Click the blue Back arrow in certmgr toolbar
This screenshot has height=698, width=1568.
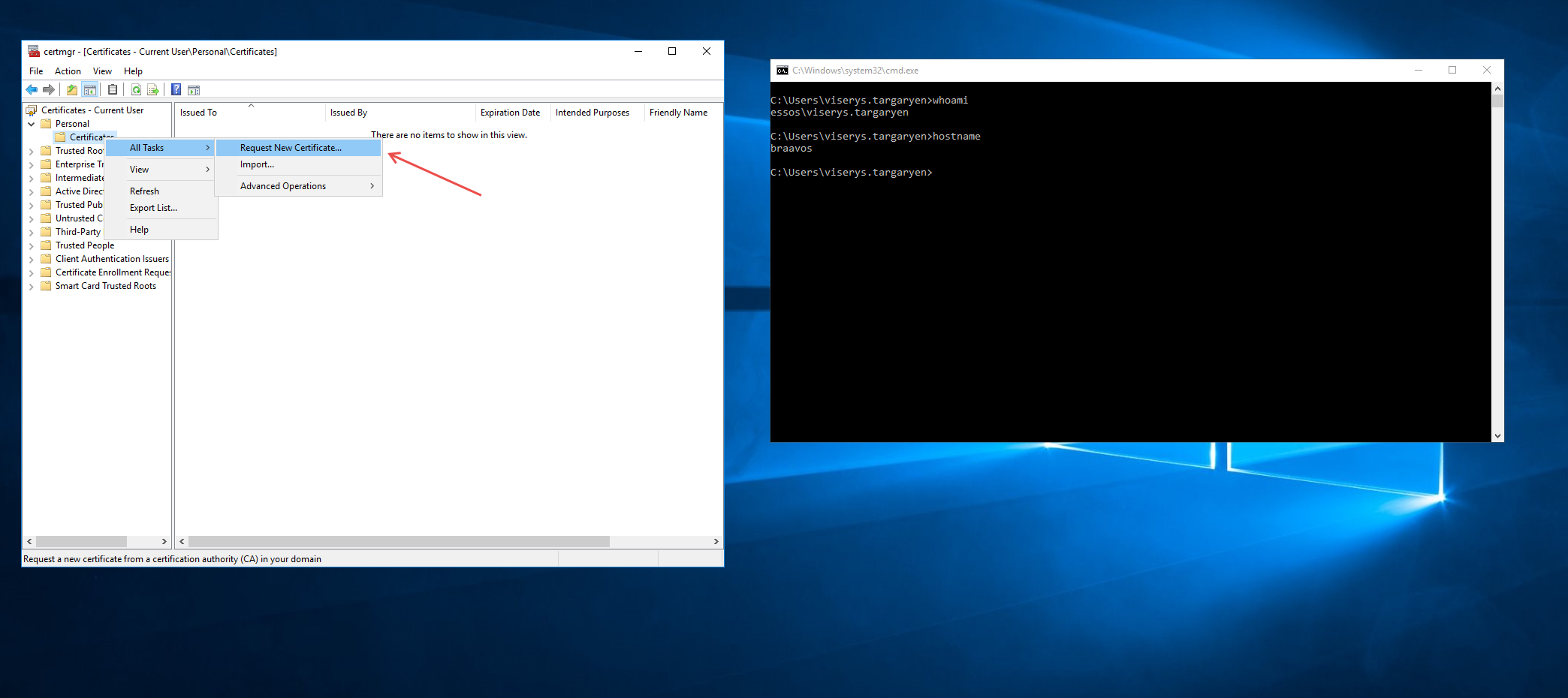point(32,90)
